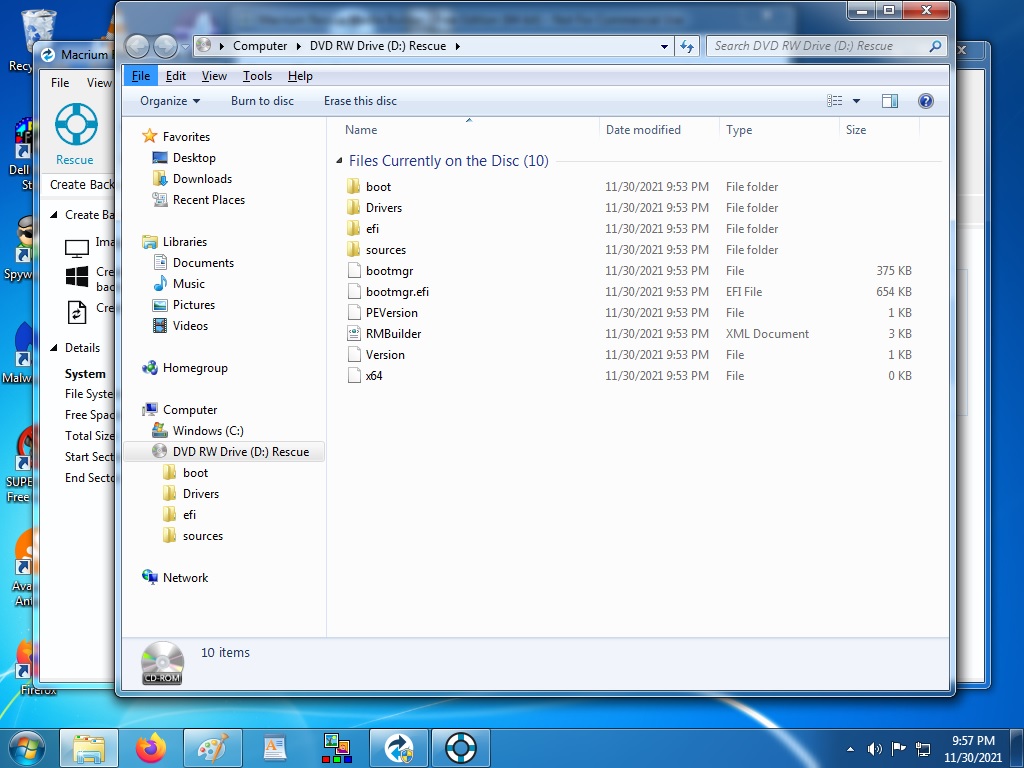
Task: Click the Rescue lifebuoy icon in Macrium
Action: tap(76, 124)
